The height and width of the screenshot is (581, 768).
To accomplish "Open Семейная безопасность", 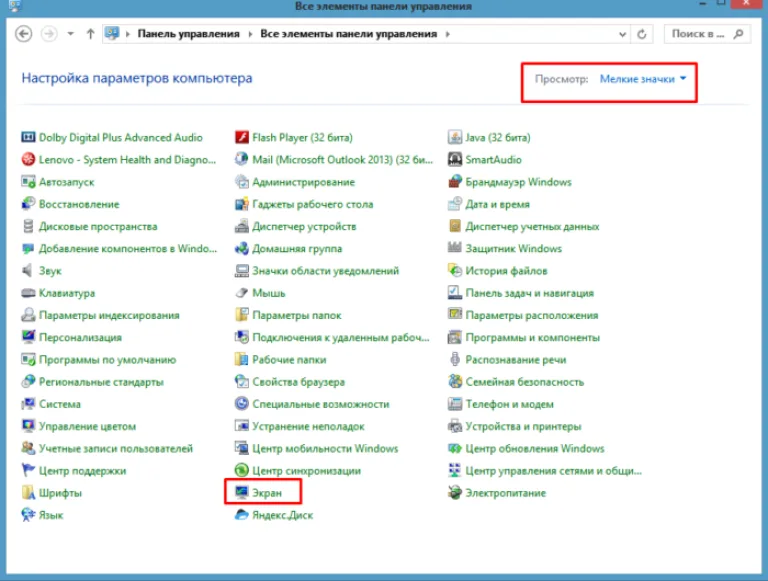I will click(x=524, y=382).
